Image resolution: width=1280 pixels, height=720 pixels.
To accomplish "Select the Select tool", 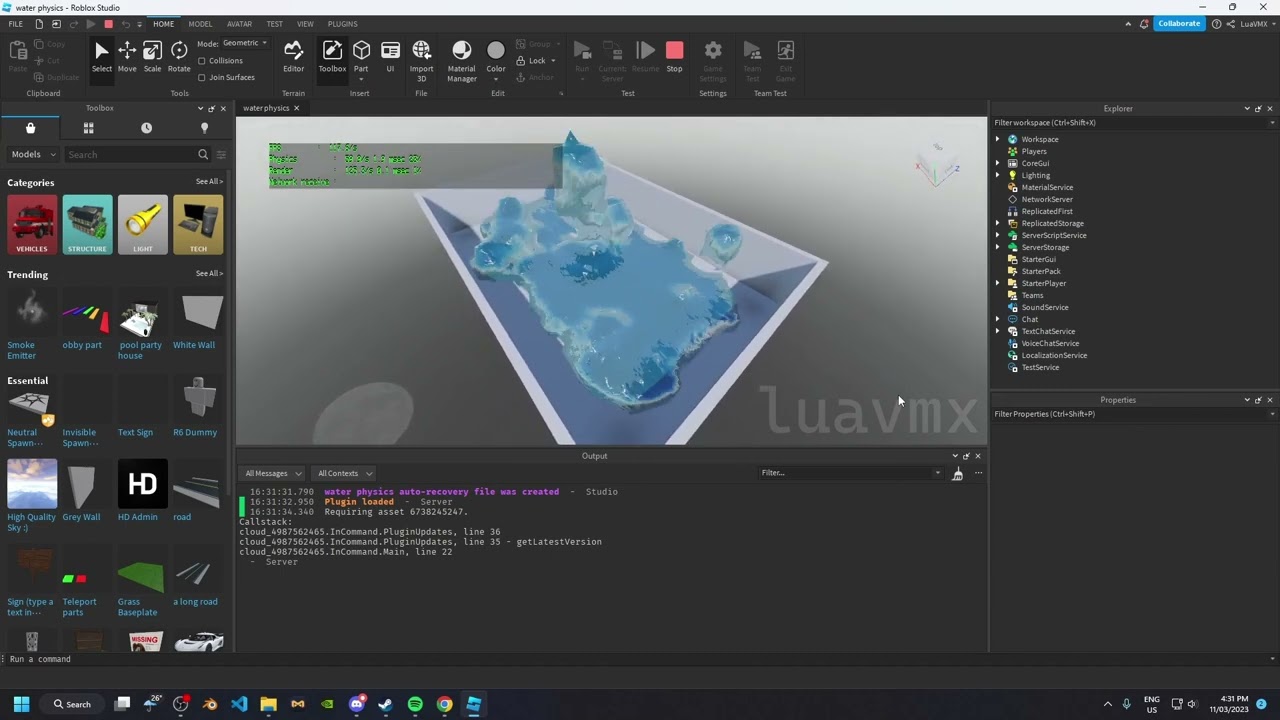I will coord(101,57).
